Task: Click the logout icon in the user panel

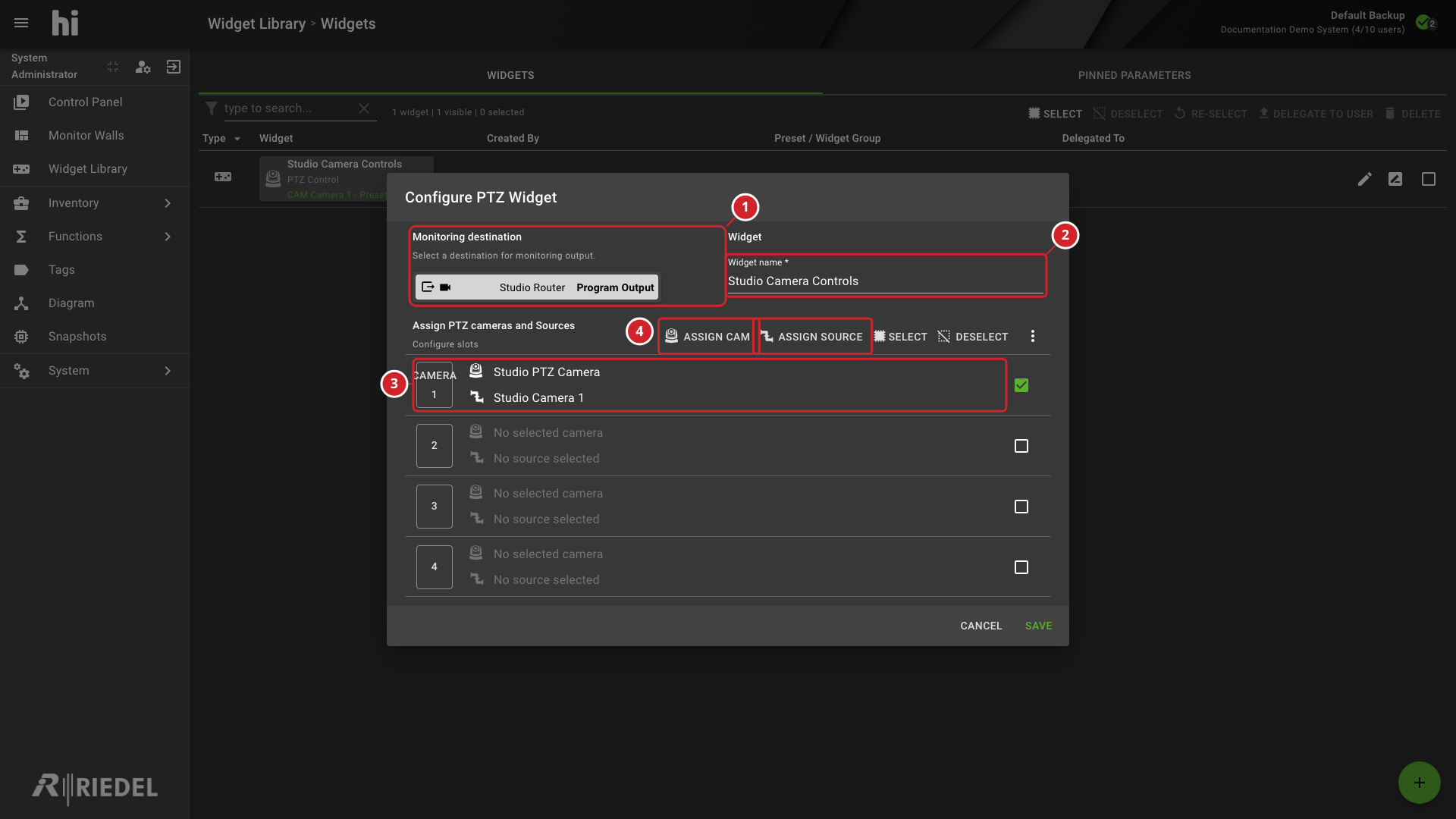Action: point(174,67)
